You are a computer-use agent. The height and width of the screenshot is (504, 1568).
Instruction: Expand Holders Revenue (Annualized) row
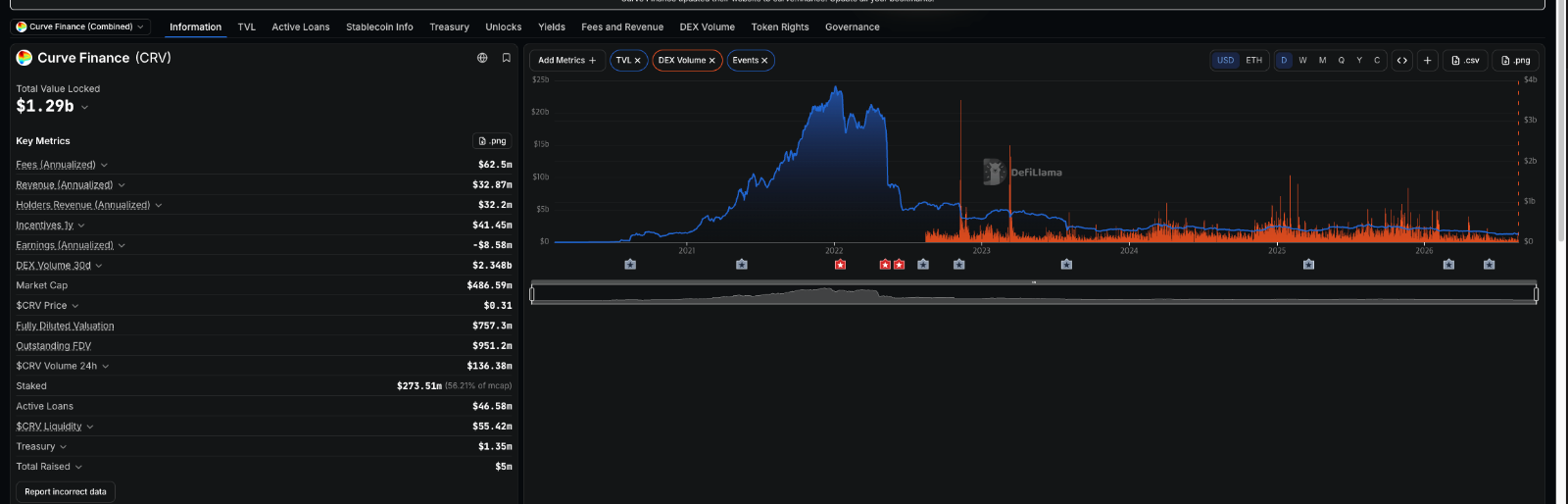coord(159,205)
